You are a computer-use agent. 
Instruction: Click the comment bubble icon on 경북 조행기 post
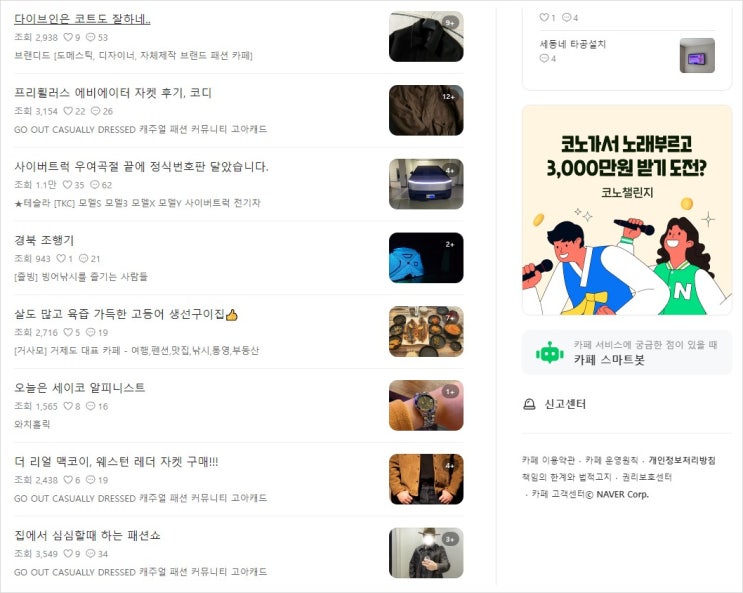click(83, 258)
